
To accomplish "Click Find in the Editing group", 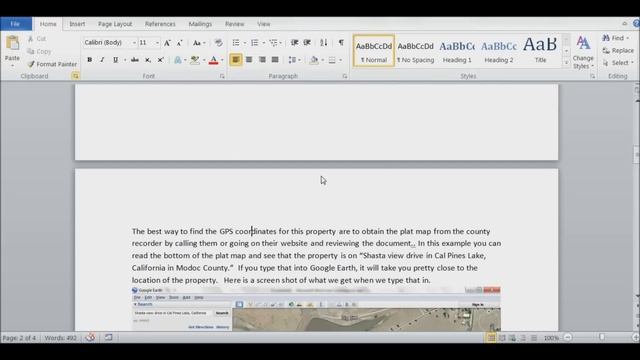I will tap(615, 38).
